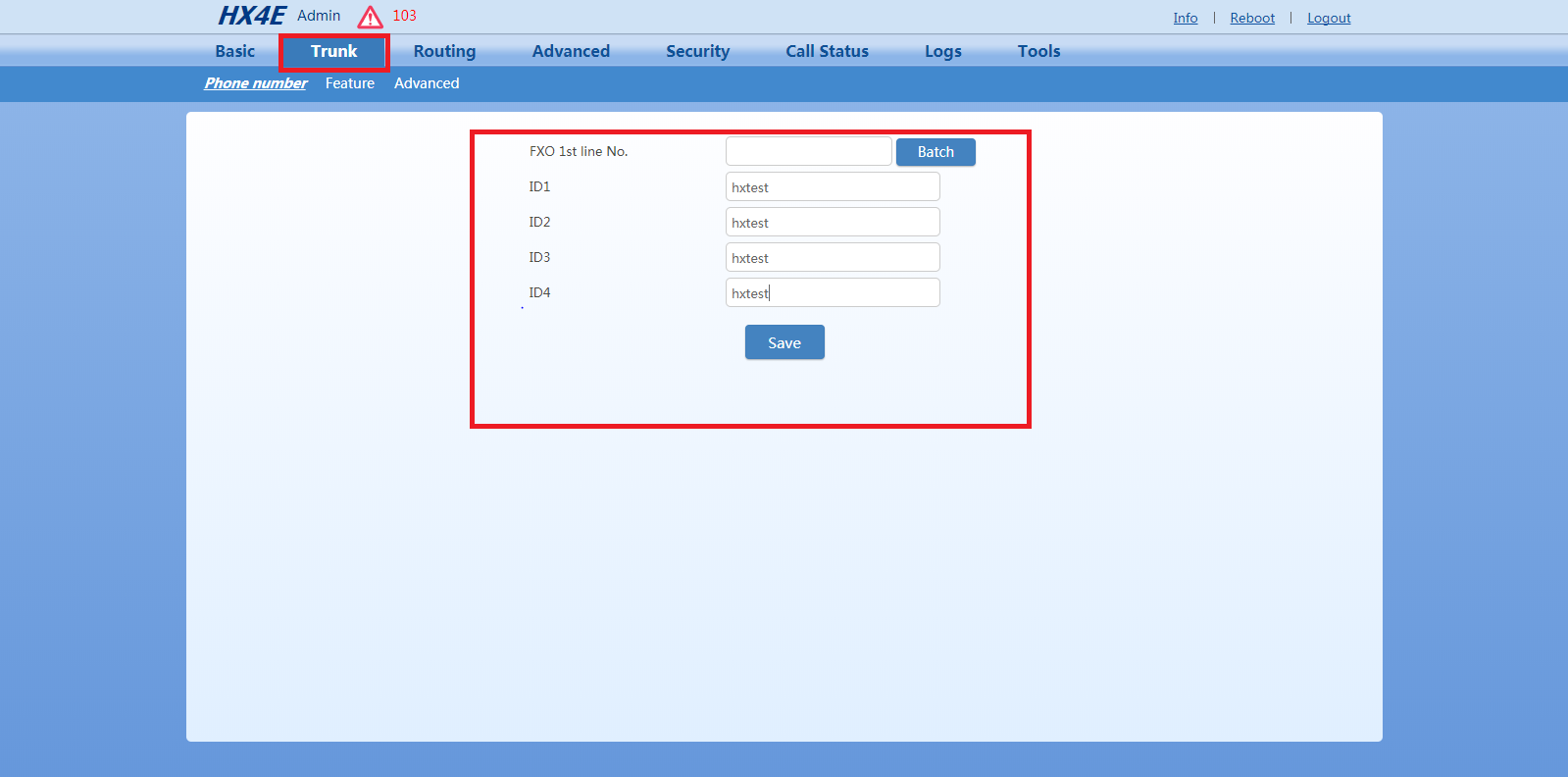Click the Batch button
Image resolution: width=1568 pixels, height=777 pixels.
coord(936,152)
